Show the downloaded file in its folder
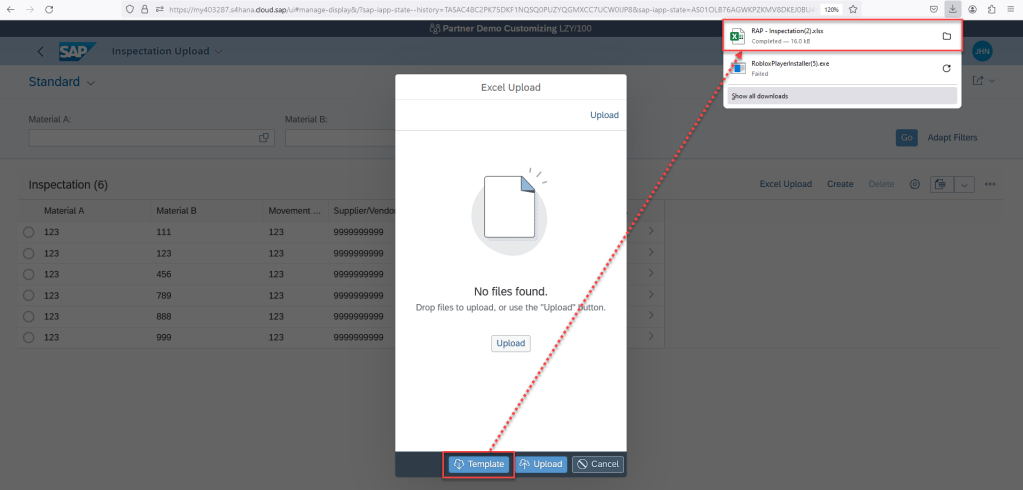This screenshot has width=1023, height=490. pos(946,37)
